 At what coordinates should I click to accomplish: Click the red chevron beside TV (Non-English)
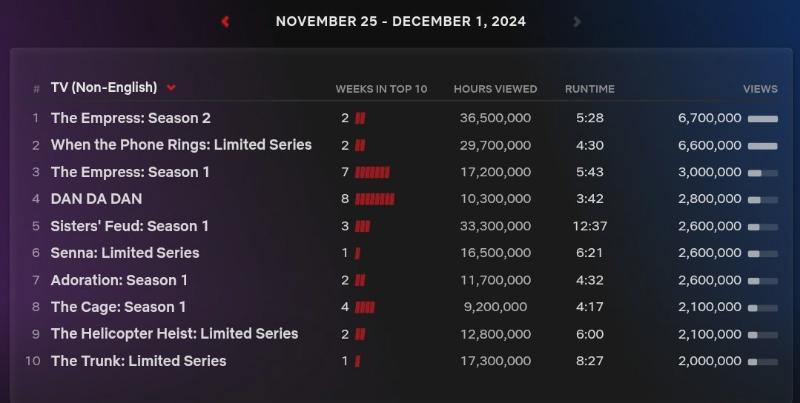171,88
